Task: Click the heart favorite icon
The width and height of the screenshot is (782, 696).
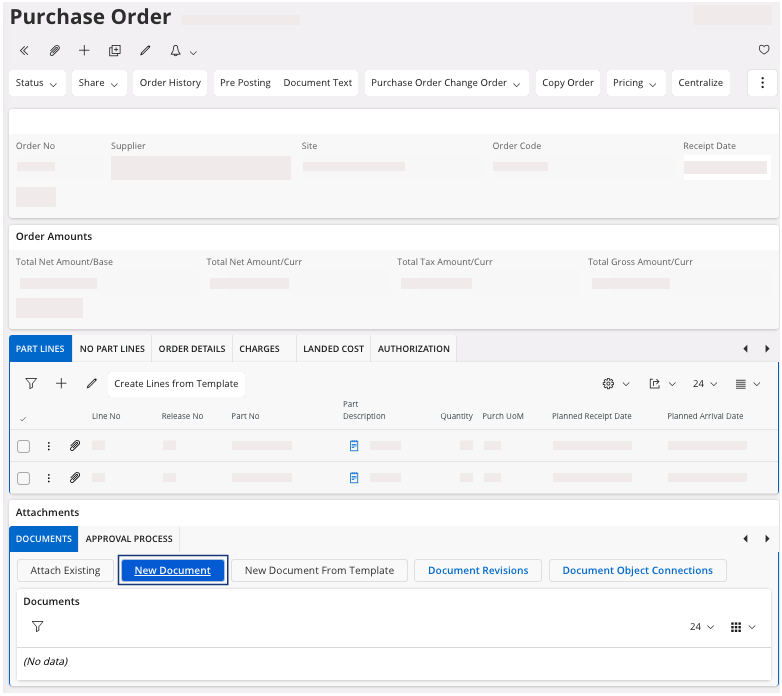Action: [x=764, y=50]
